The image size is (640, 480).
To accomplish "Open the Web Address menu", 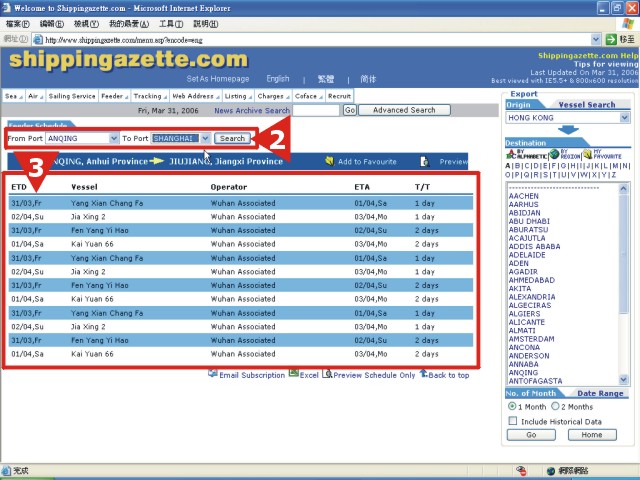I will click(x=196, y=96).
